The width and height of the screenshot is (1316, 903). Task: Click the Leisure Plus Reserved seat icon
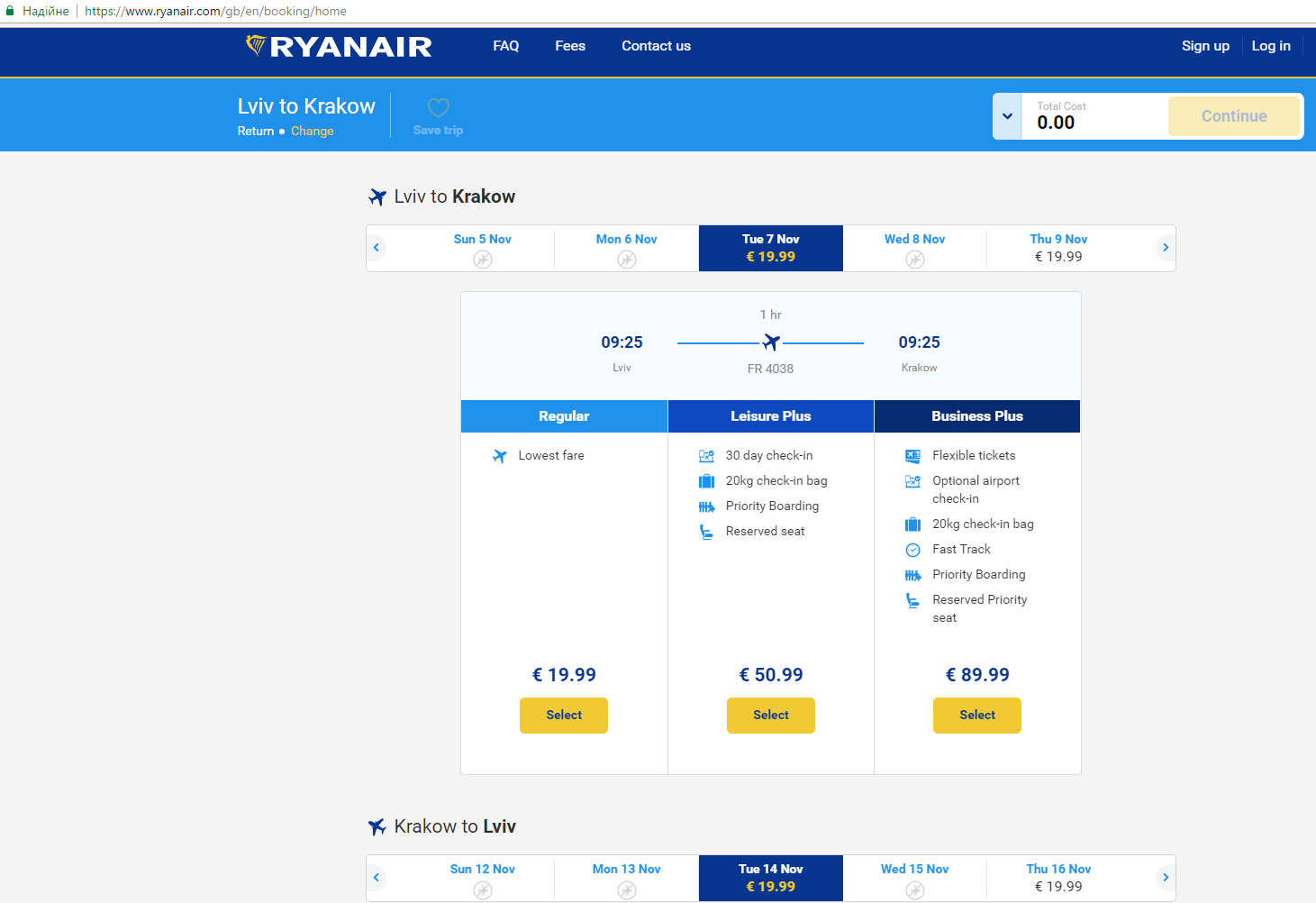[706, 532]
